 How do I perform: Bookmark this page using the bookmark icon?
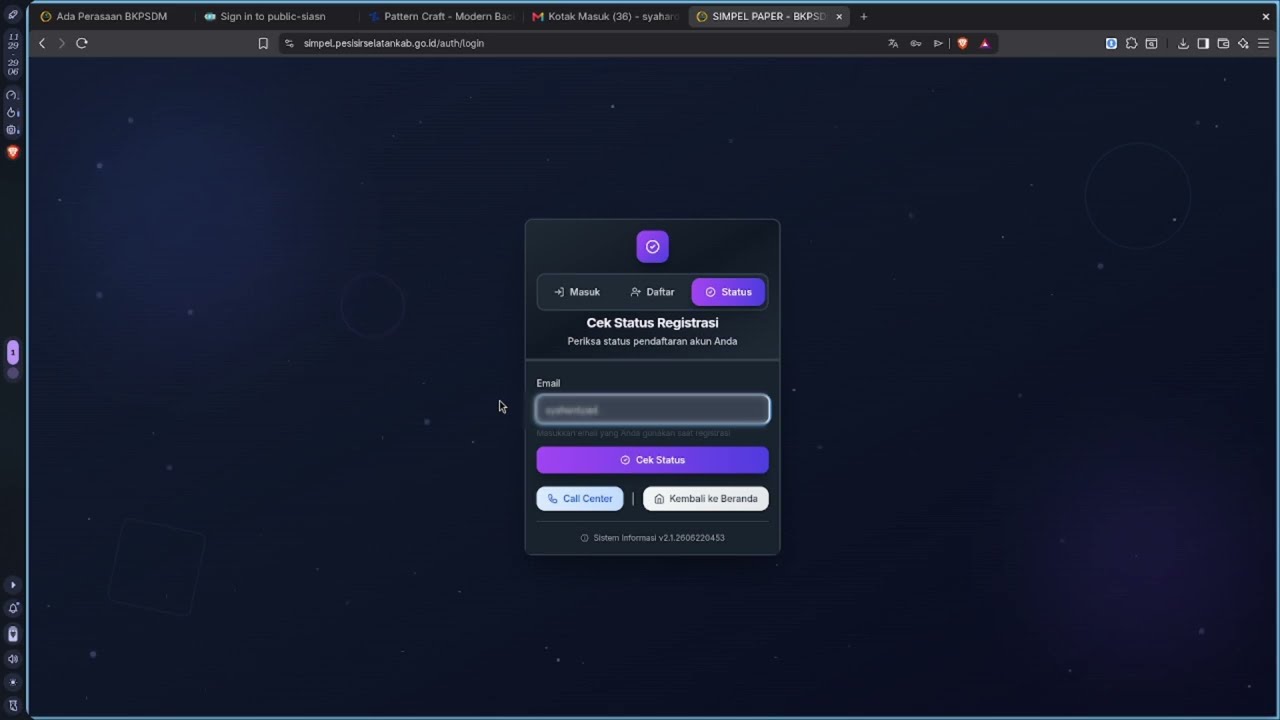pyautogui.click(x=263, y=43)
